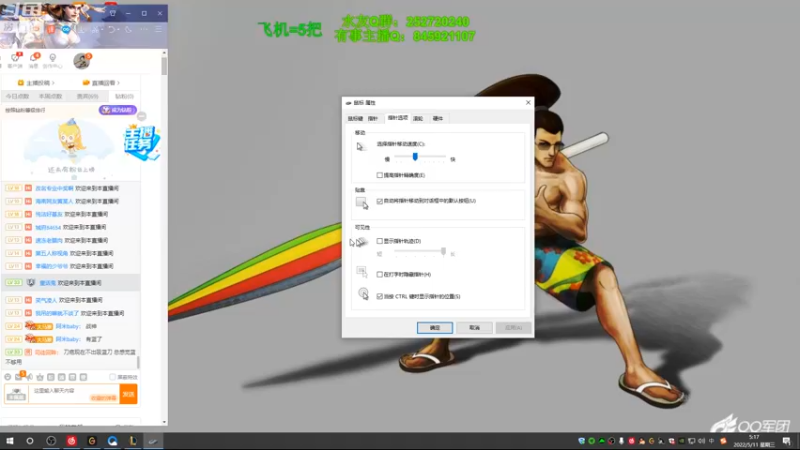
Task: Open the red NetEase Music taskbar icon
Action: [71, 441]
